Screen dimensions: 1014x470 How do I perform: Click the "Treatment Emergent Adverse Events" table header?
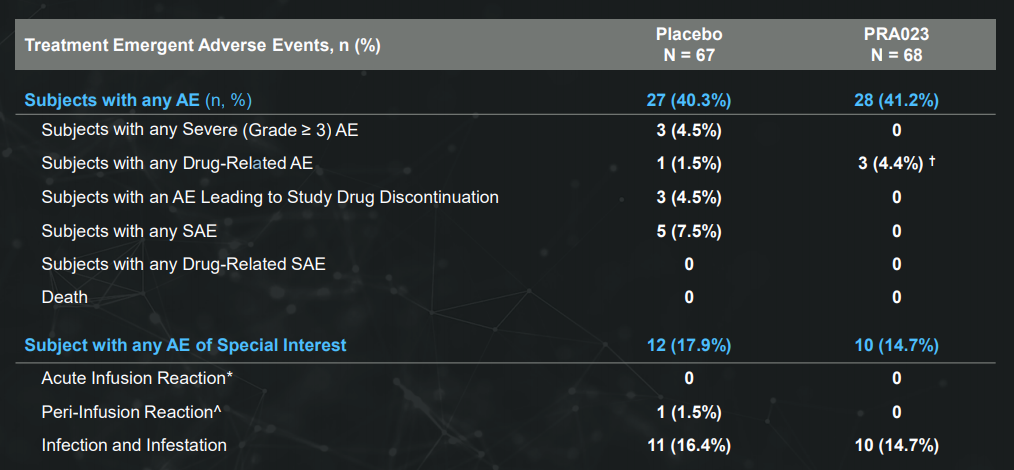(x=202, y=45)
